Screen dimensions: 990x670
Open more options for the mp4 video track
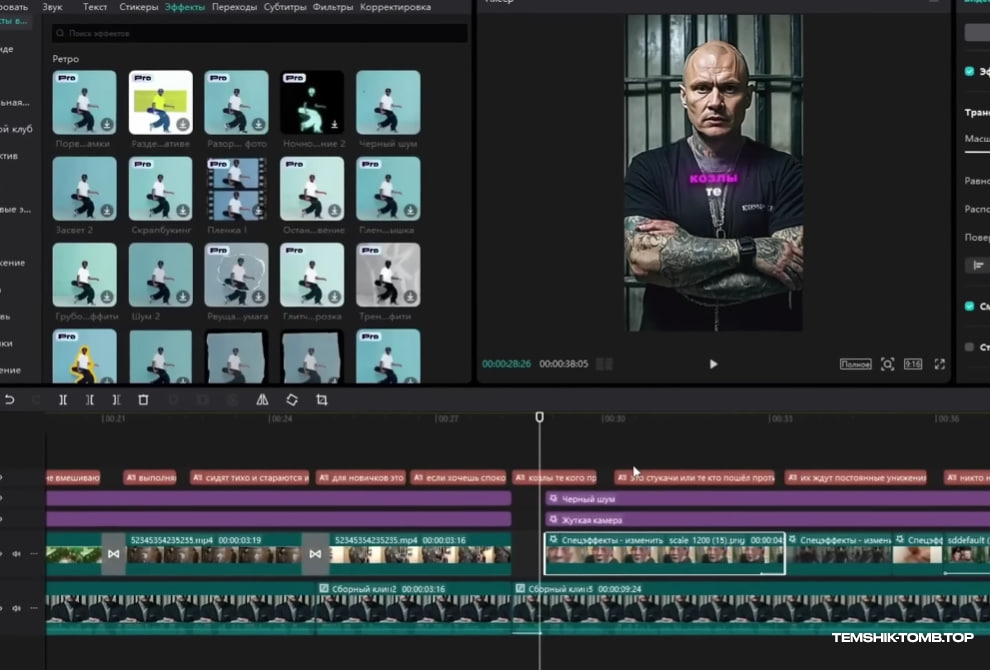[x=34, y=554]
